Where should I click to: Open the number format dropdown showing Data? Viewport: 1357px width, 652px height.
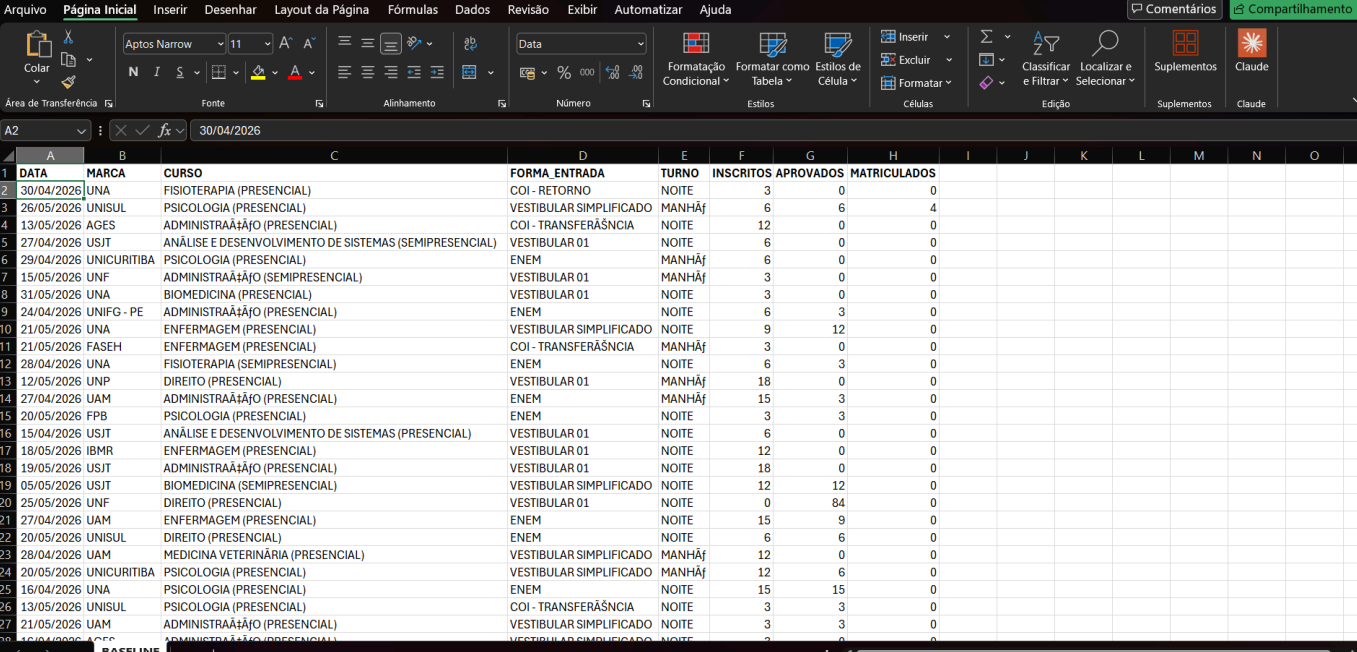coord(640,44)
